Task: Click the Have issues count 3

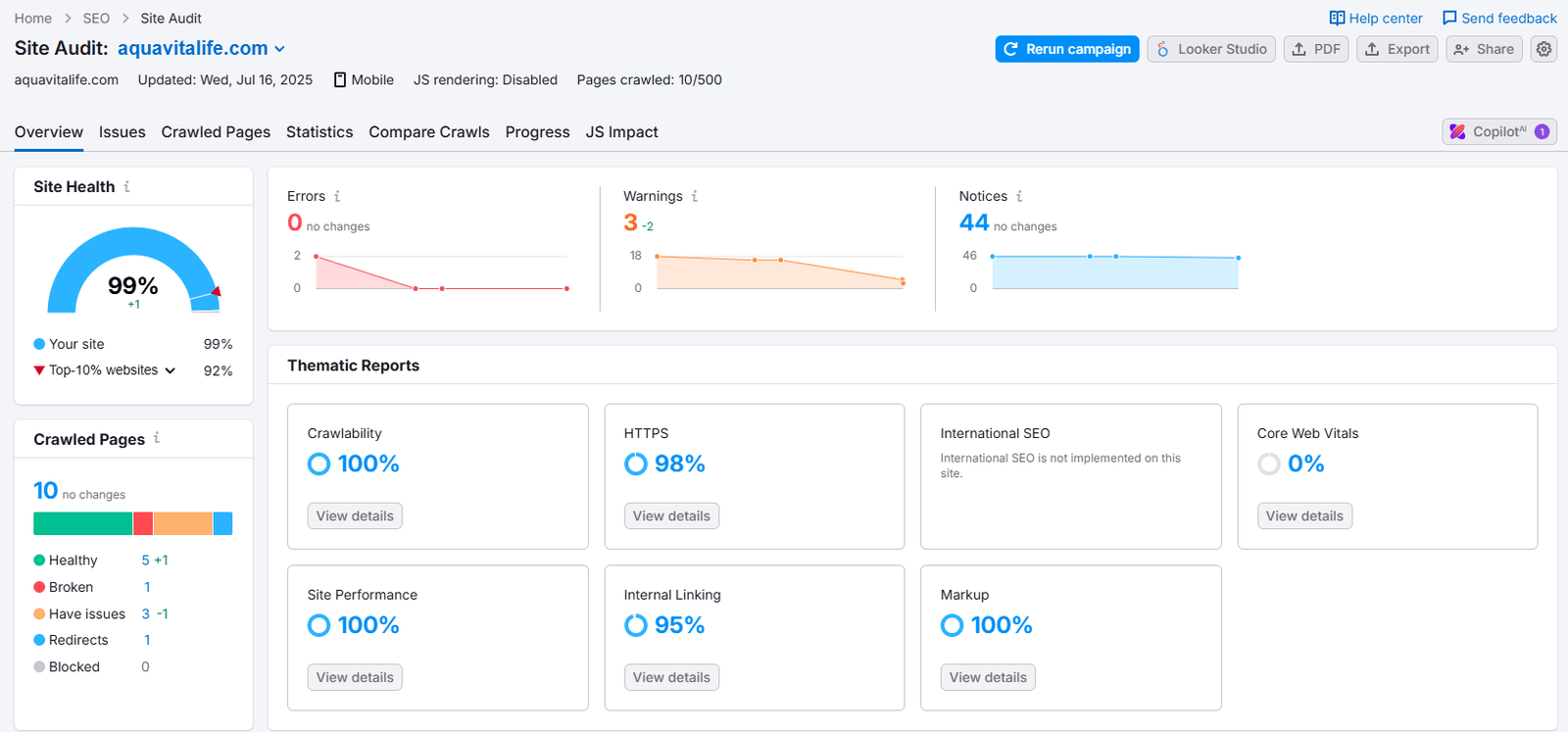Action: click(x=145, y=613)
